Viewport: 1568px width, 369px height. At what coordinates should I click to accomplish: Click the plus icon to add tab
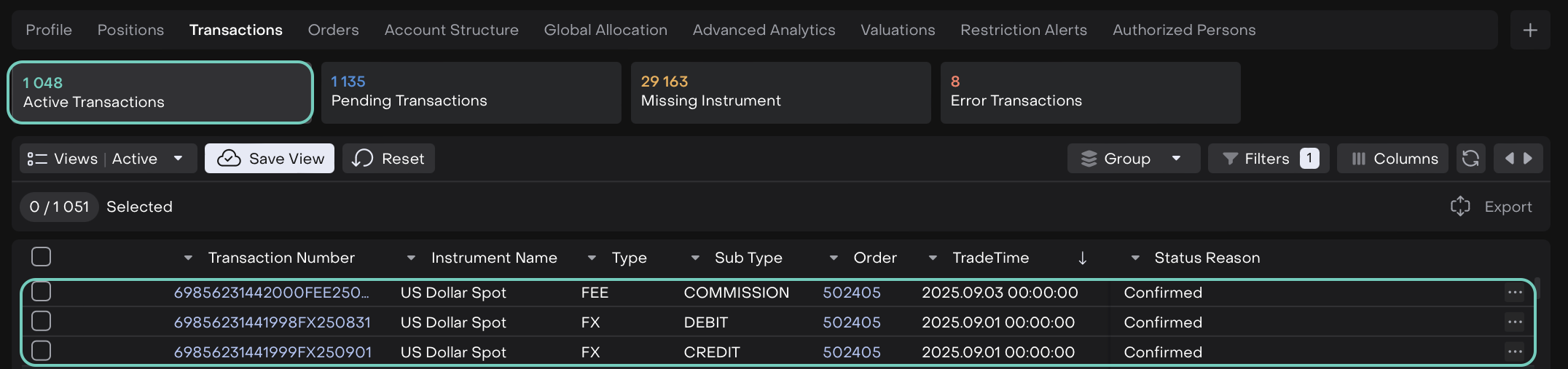pyautogui.click(x=1530, y=30)
